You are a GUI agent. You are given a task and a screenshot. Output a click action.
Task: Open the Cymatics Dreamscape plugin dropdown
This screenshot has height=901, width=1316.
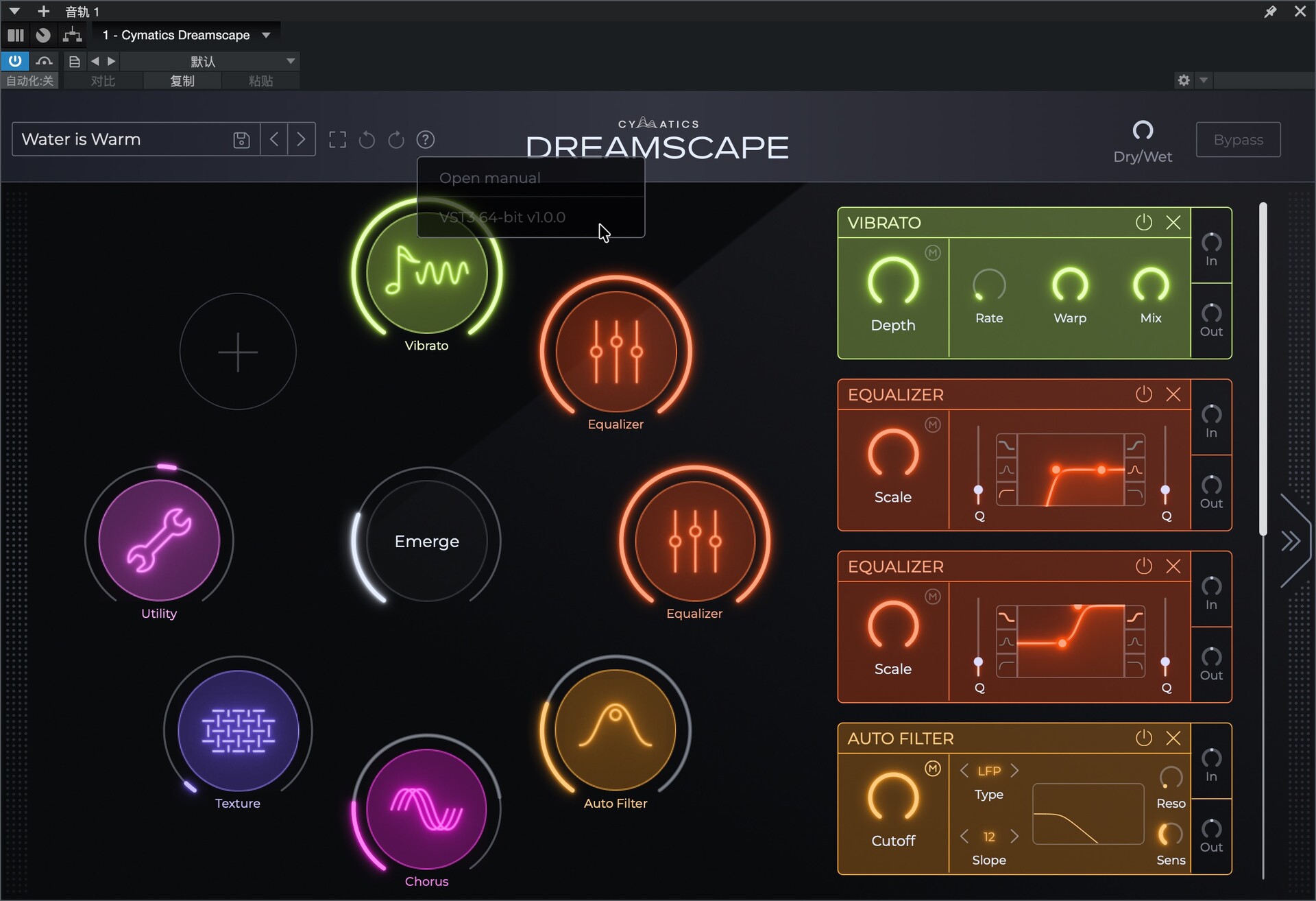click(266, 35)
